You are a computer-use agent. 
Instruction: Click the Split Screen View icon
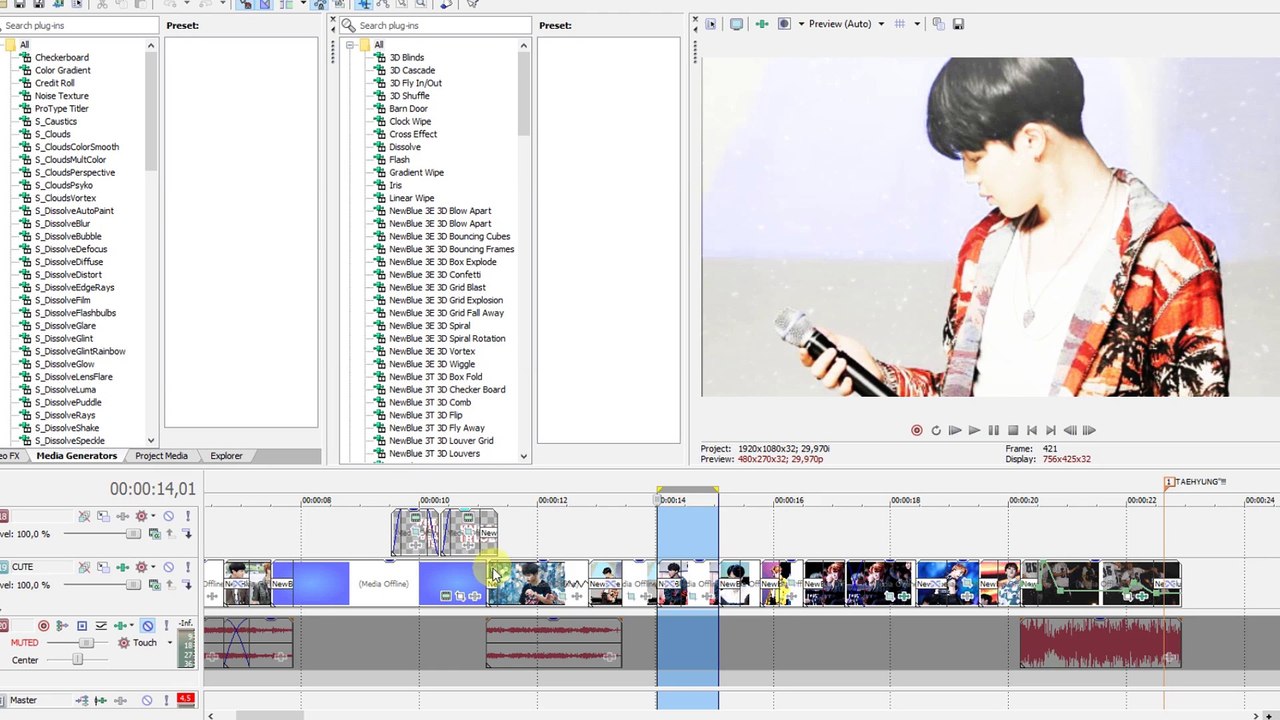pyautogui.click(x=784, y=24)
